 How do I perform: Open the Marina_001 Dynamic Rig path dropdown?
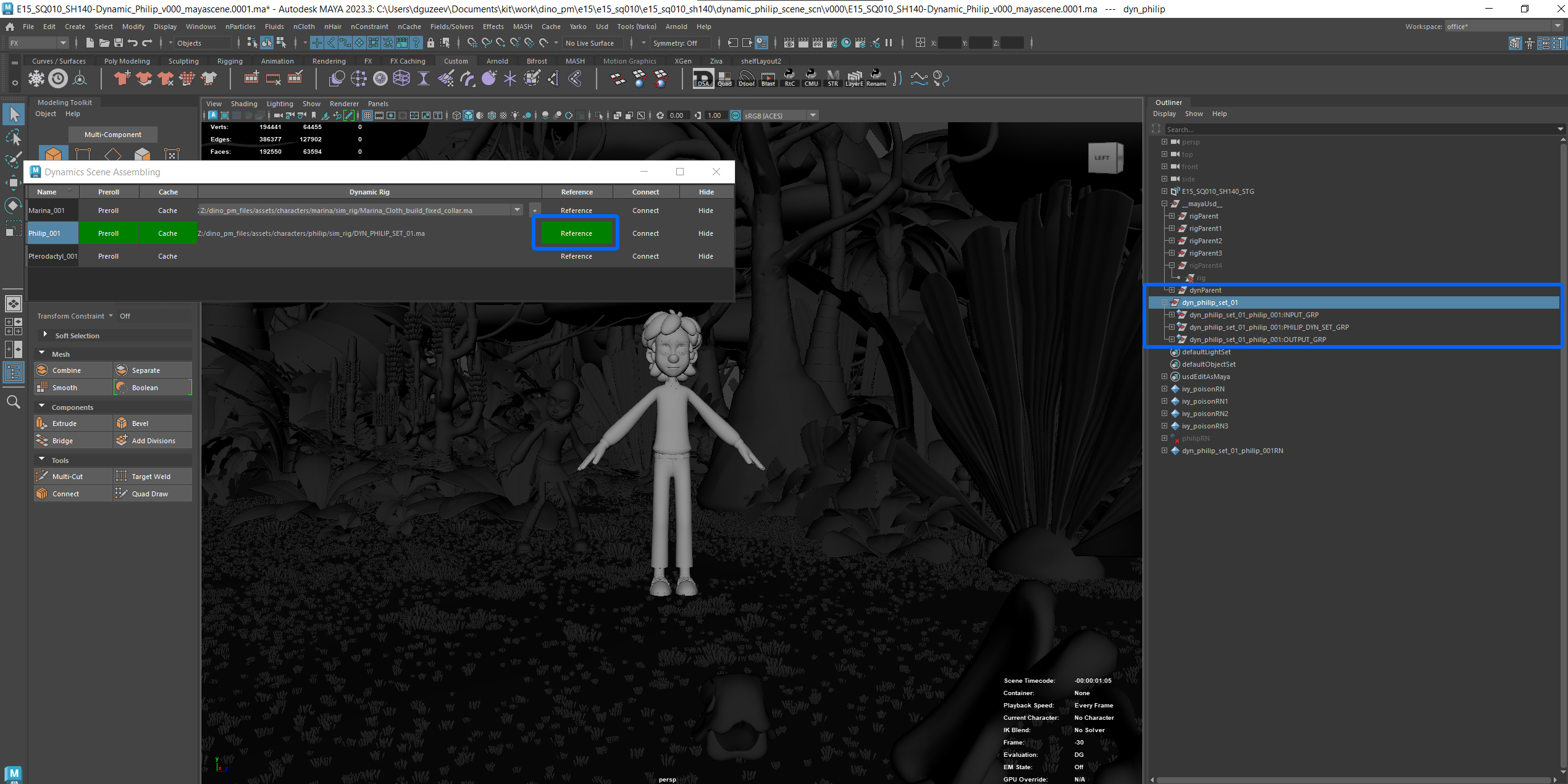click(517, 210)
